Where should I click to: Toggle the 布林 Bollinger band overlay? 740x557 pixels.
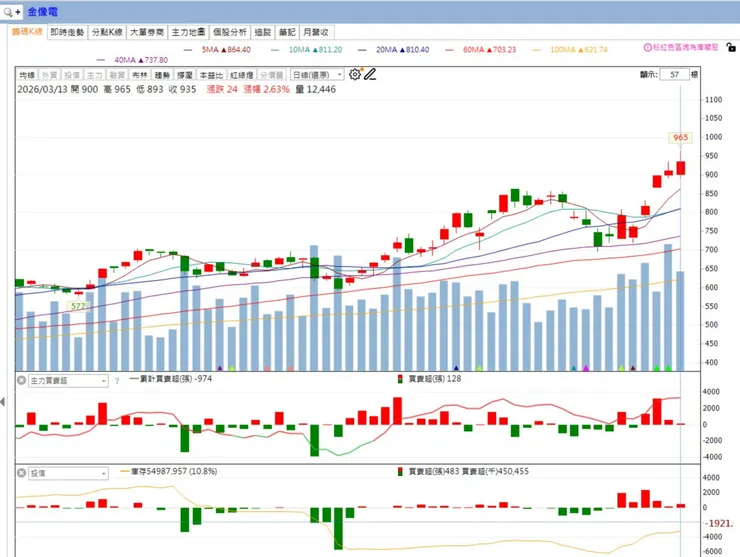coord(140,75)
